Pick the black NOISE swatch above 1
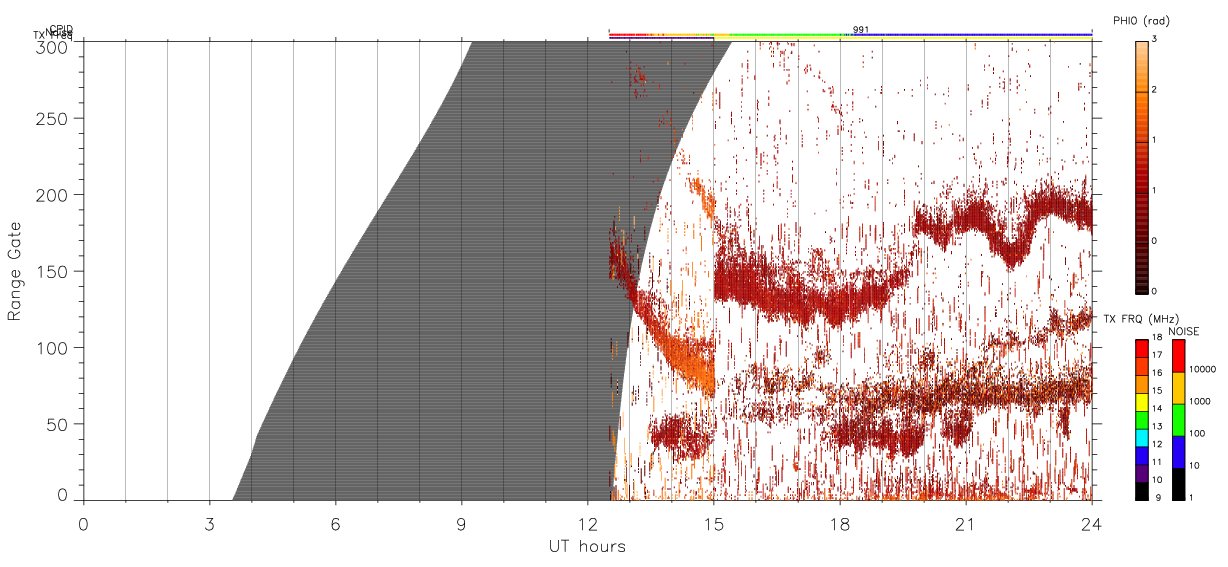Viewport: 1228px width, 567px height. 1178,483
